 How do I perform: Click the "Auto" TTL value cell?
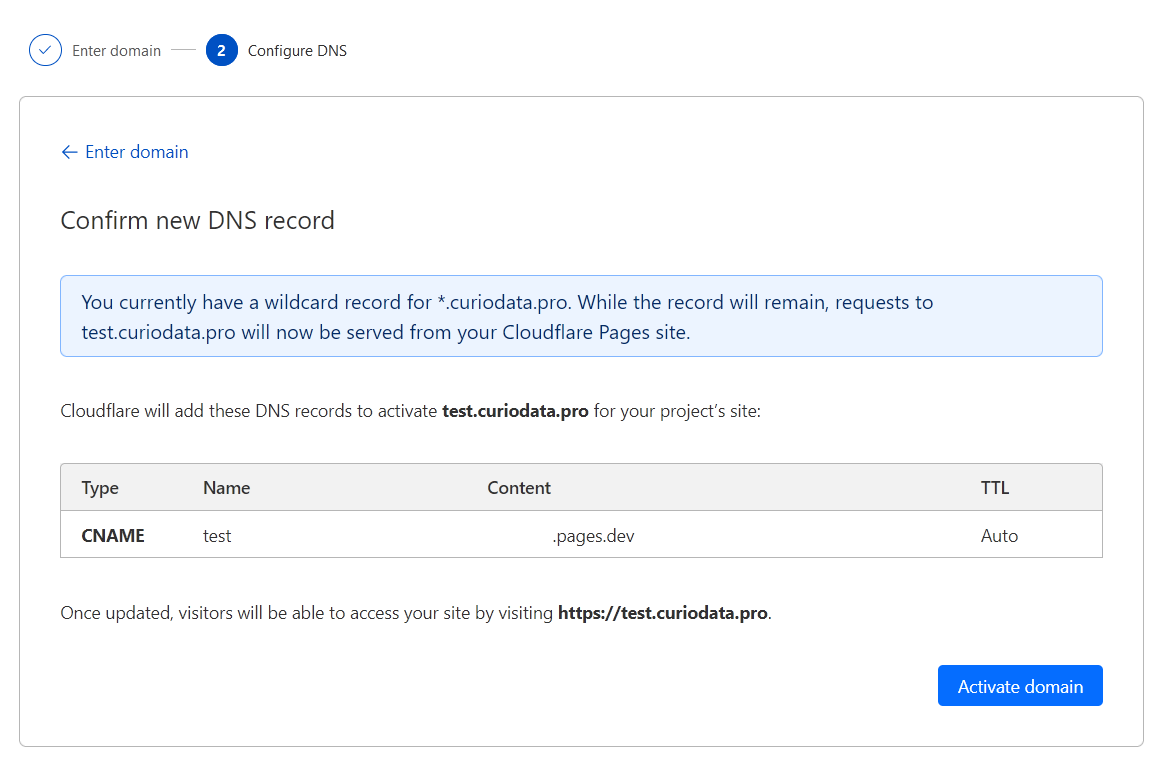click(999, 536)
